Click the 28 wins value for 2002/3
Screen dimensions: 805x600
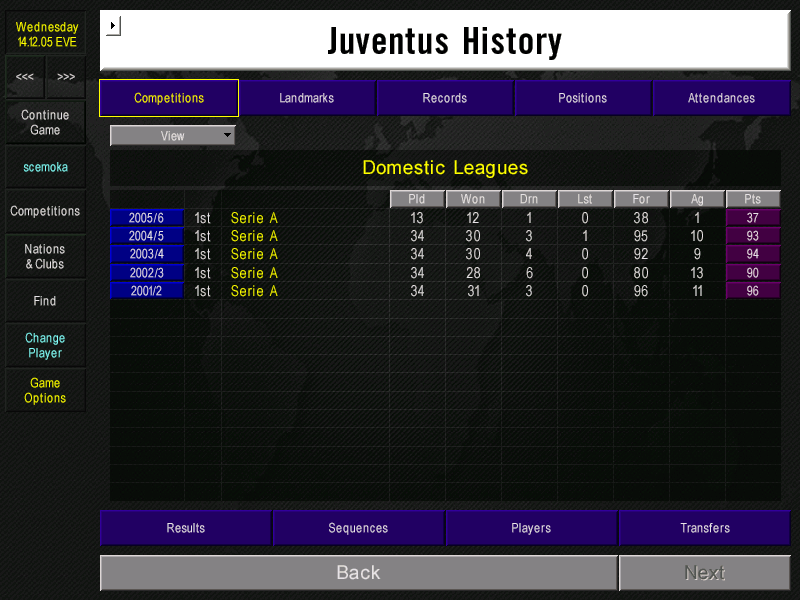(x=473, y=273)
